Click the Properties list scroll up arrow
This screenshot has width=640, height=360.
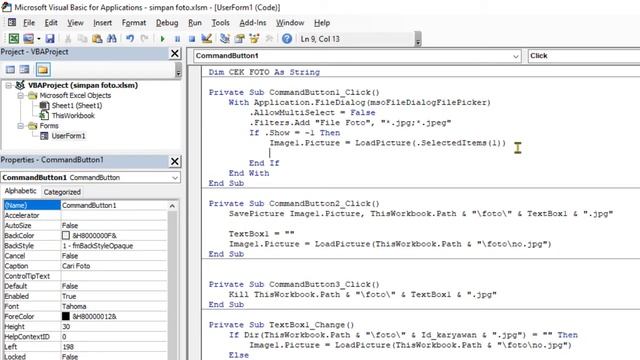point(172,206)
